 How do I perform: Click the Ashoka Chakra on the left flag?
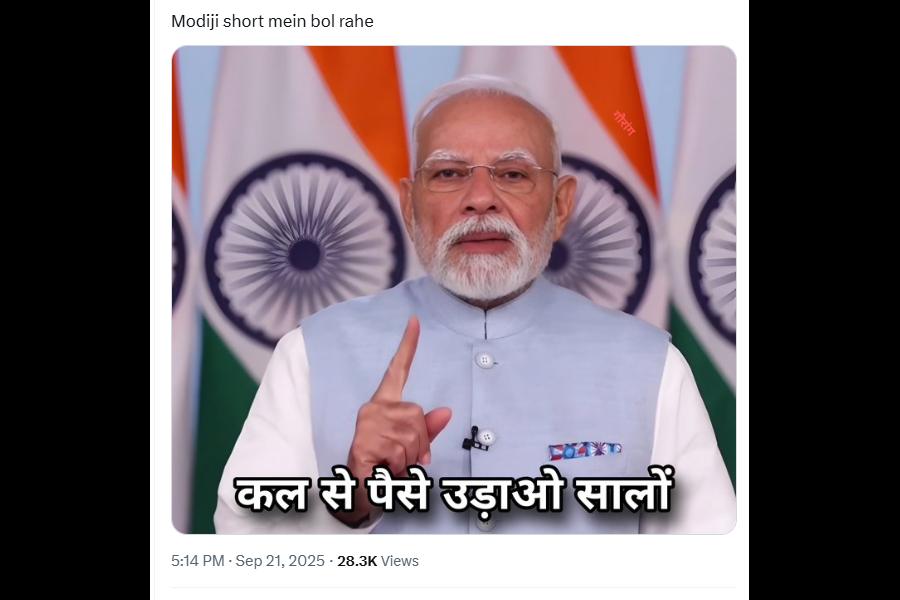pos(305,249)
